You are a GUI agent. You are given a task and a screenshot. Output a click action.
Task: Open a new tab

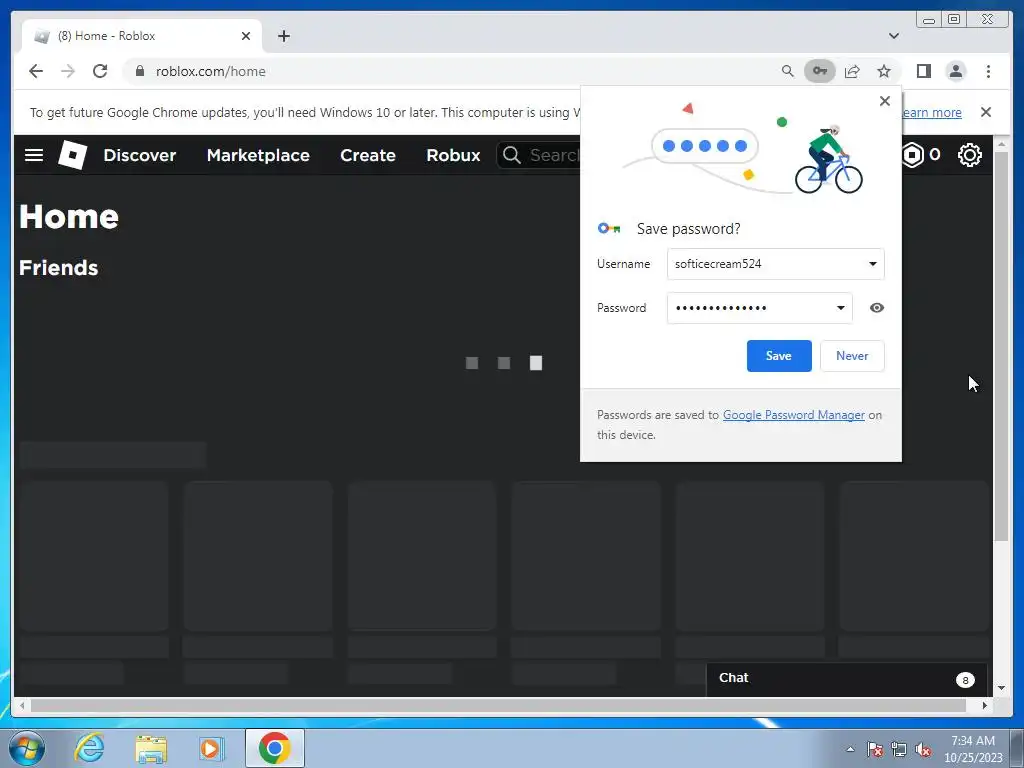click(x=283, y=36)
